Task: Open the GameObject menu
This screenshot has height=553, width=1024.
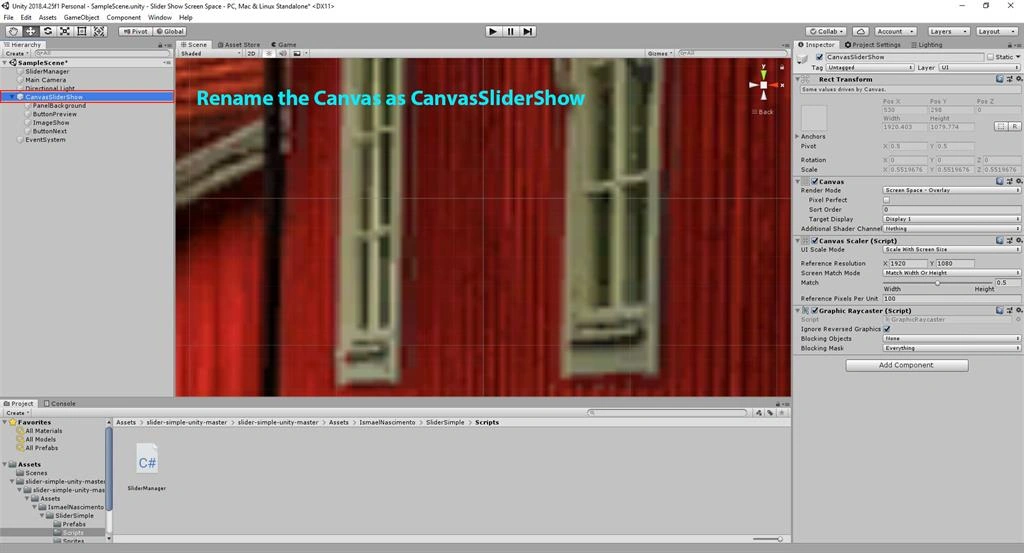Action: click(x=82, y=18)
